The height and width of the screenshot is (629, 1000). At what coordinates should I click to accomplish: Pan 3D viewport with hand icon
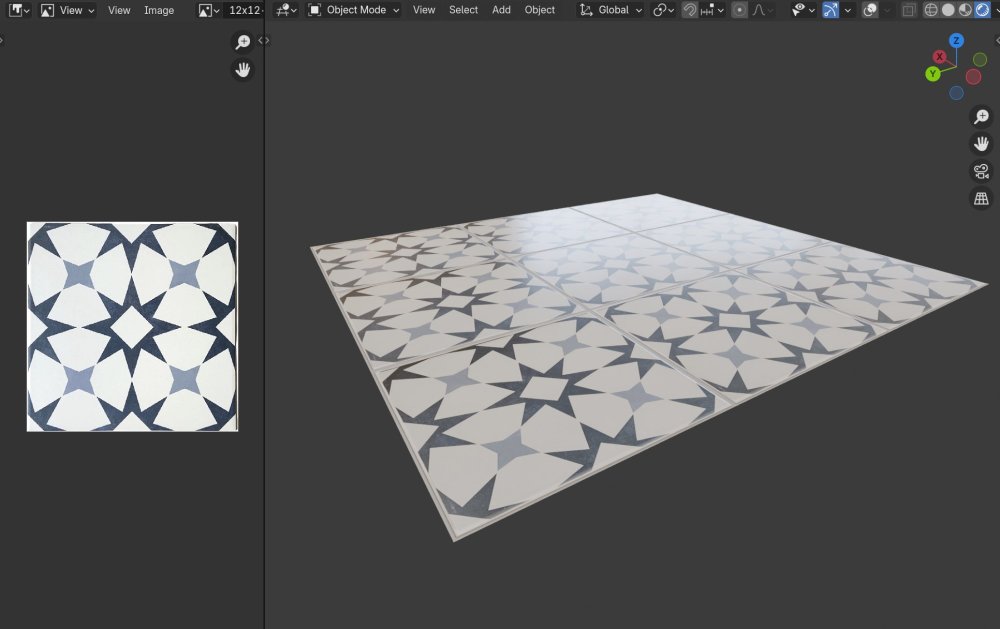click(x=981, y=144)
